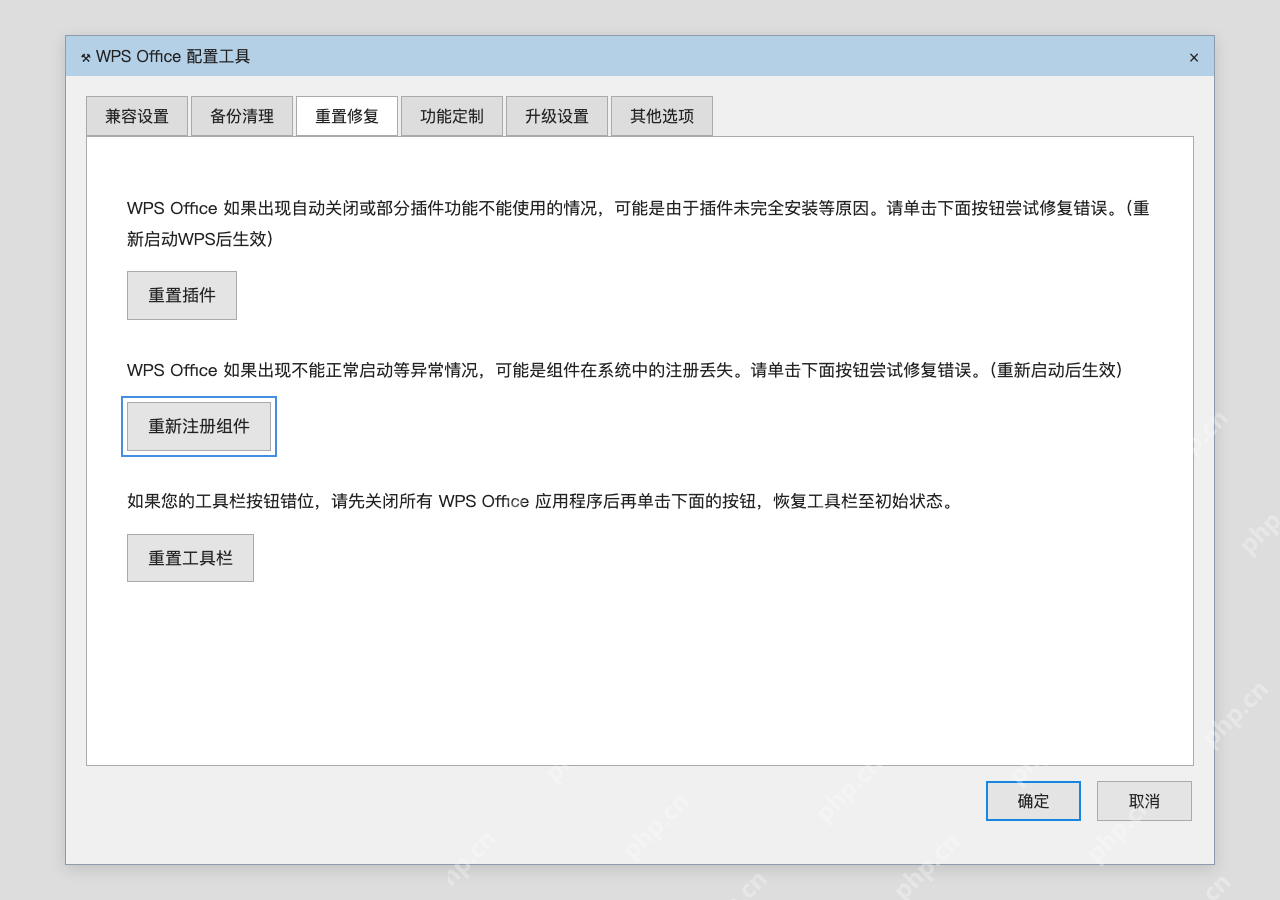Click the tool icon in the title bar
The width and height of the screenshot is (1280, 900).
(86, 58)
